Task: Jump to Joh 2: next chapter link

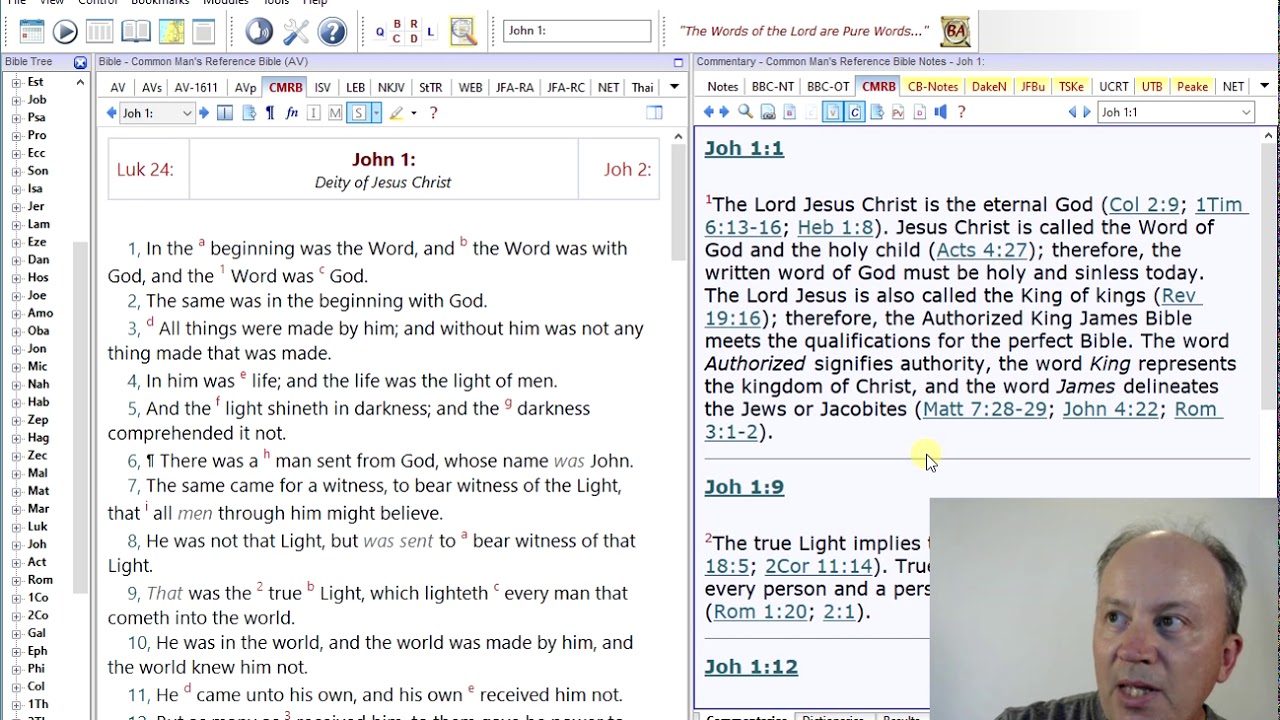Action: [x=627, y=169]
